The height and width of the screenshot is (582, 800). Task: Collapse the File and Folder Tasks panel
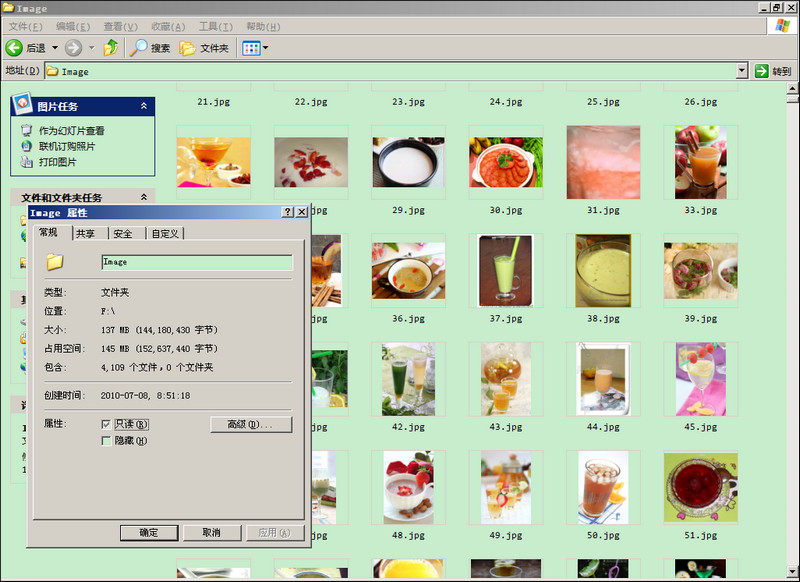(144, 197)
